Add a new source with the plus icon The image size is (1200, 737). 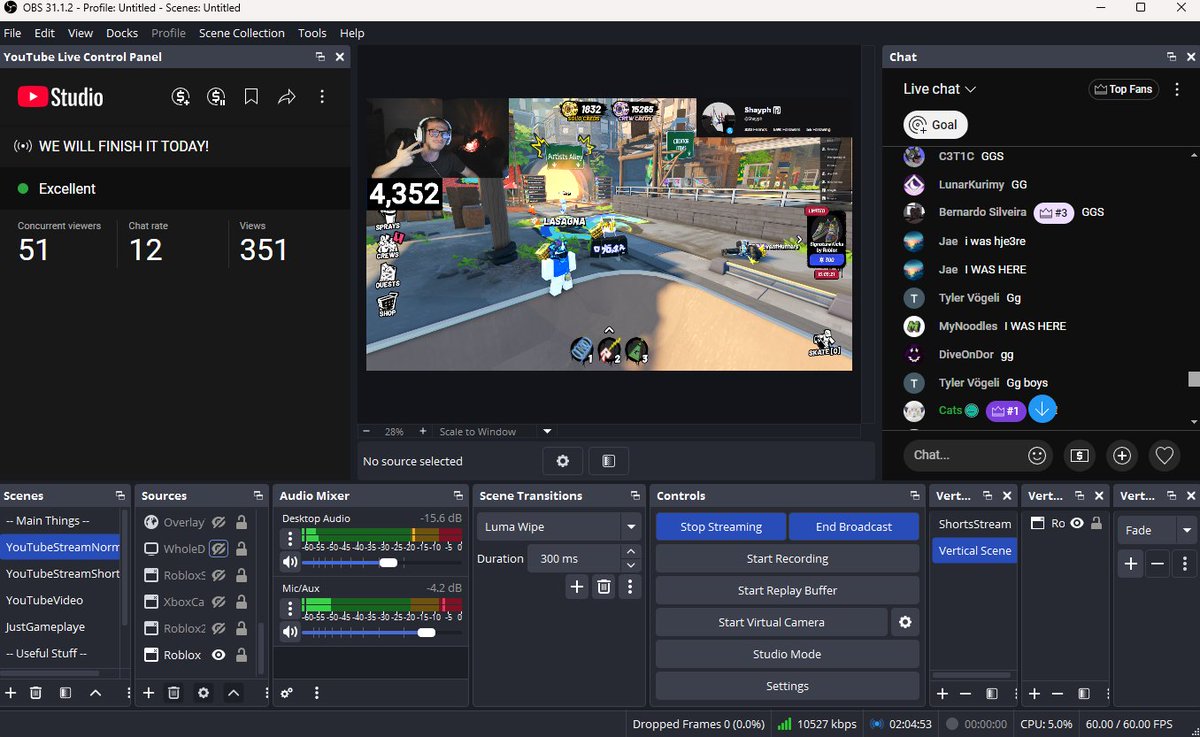point(147,692)
